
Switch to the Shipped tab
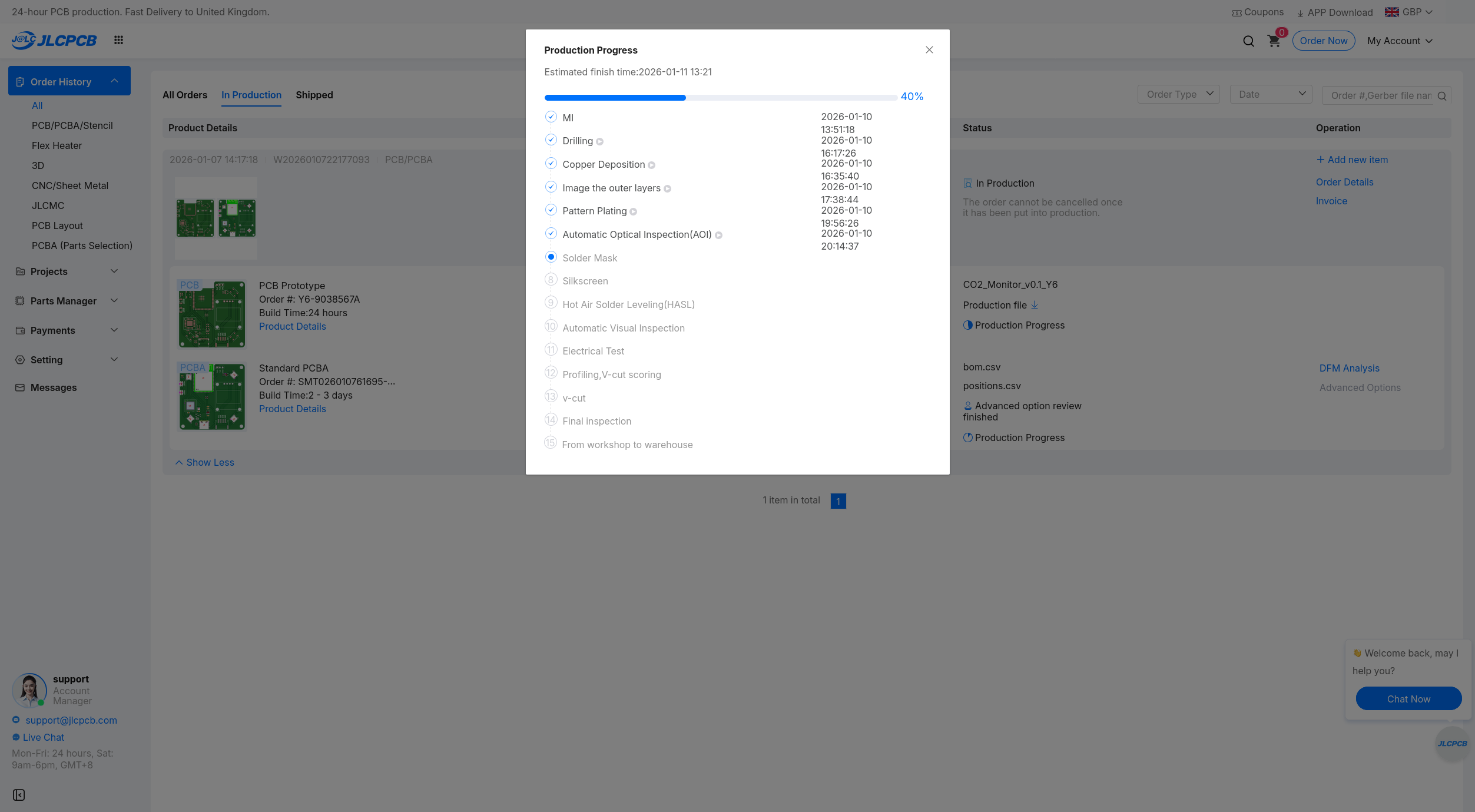click(314, 95)
